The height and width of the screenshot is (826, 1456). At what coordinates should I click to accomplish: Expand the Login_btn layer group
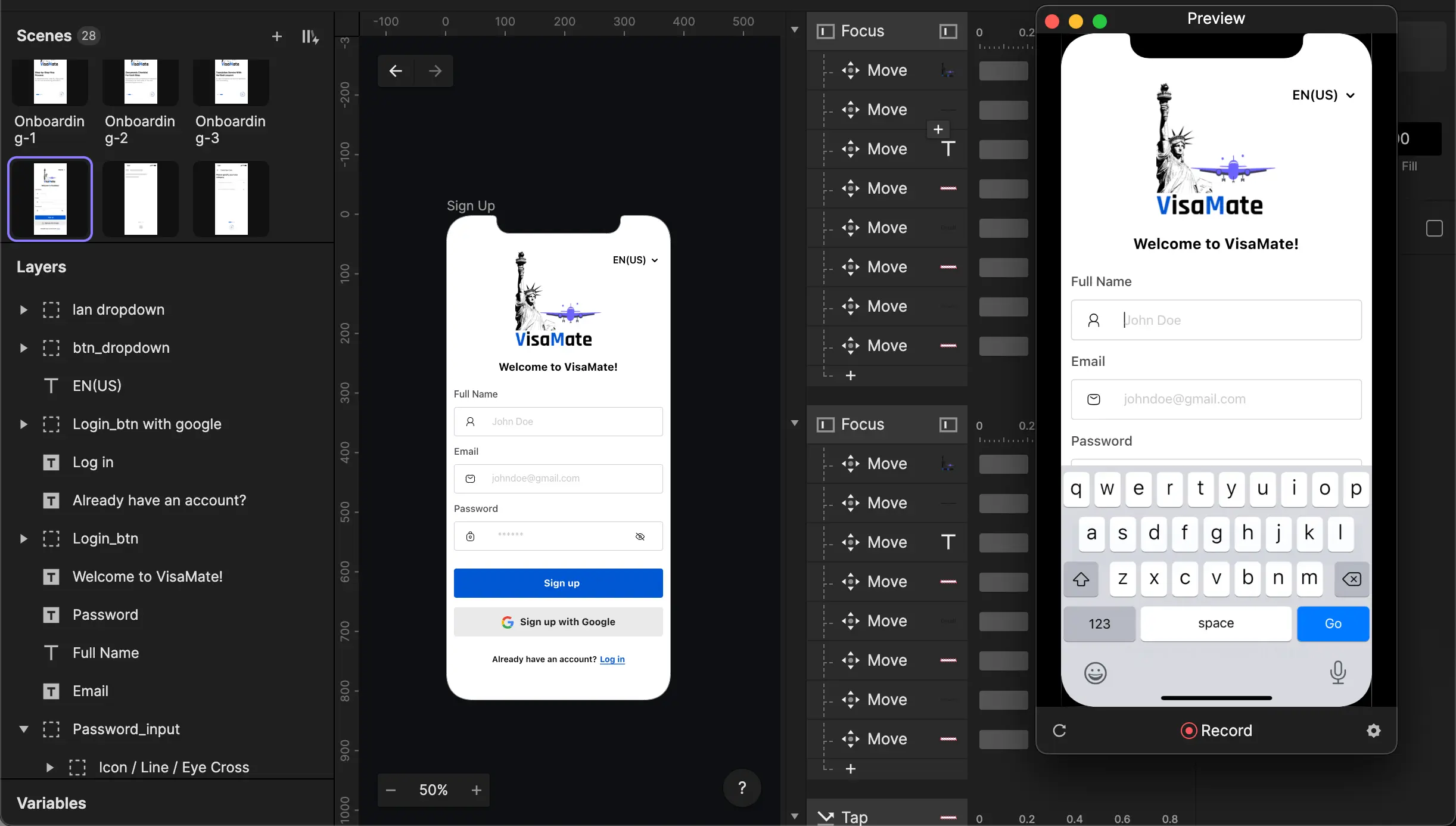click(x=23, y=539)
